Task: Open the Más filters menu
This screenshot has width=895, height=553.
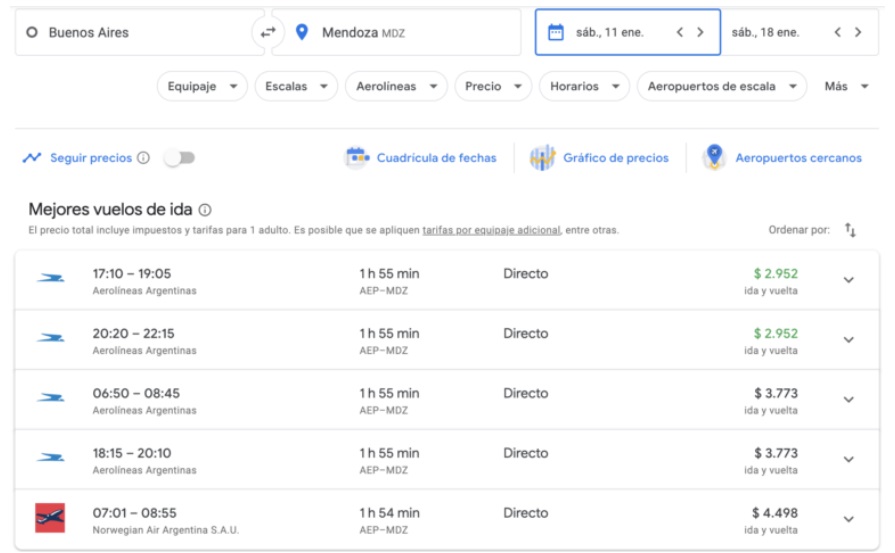Action: click(x=846, y=86)
